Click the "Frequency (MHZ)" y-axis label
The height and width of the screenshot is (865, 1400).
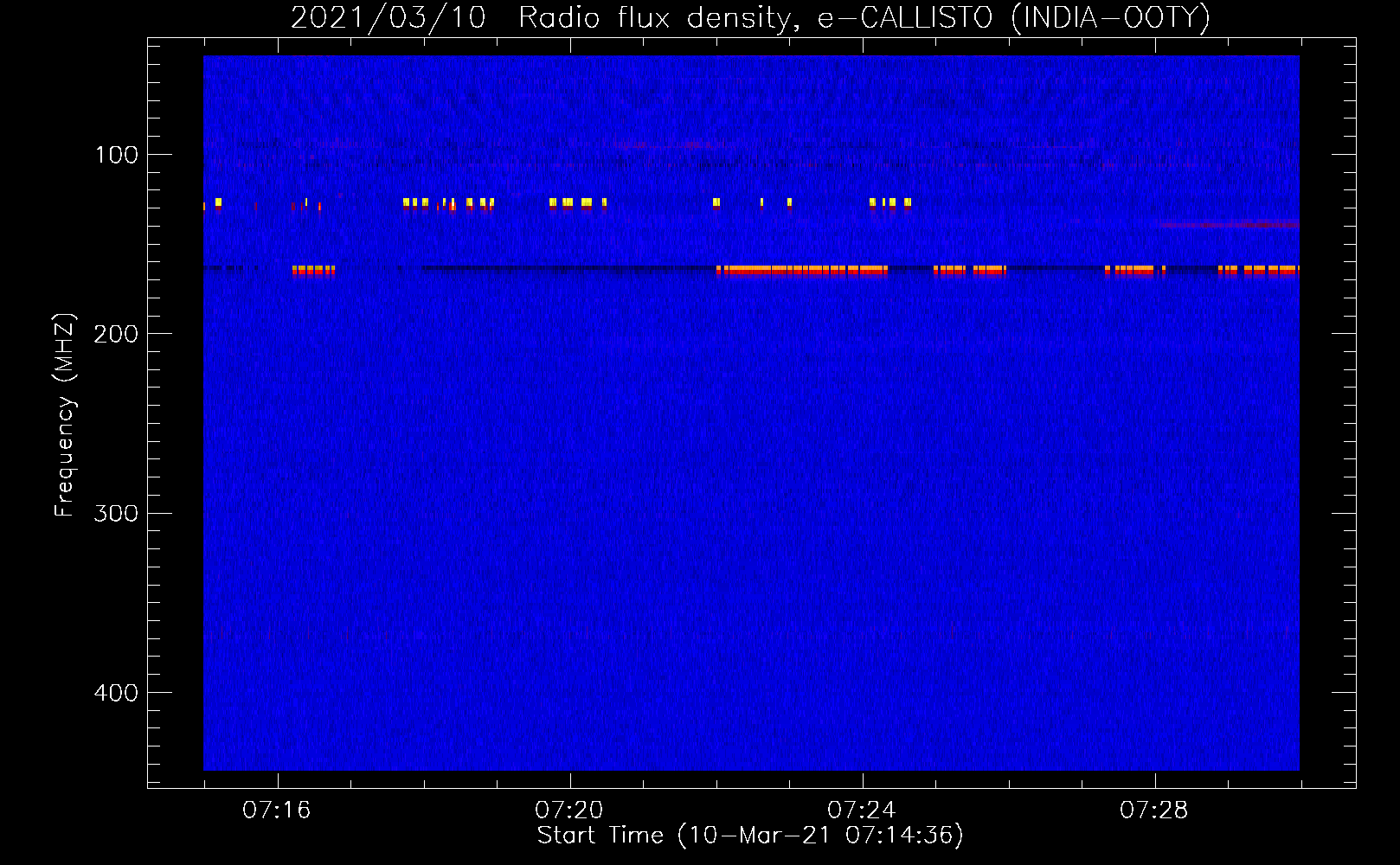coord(65,415)
